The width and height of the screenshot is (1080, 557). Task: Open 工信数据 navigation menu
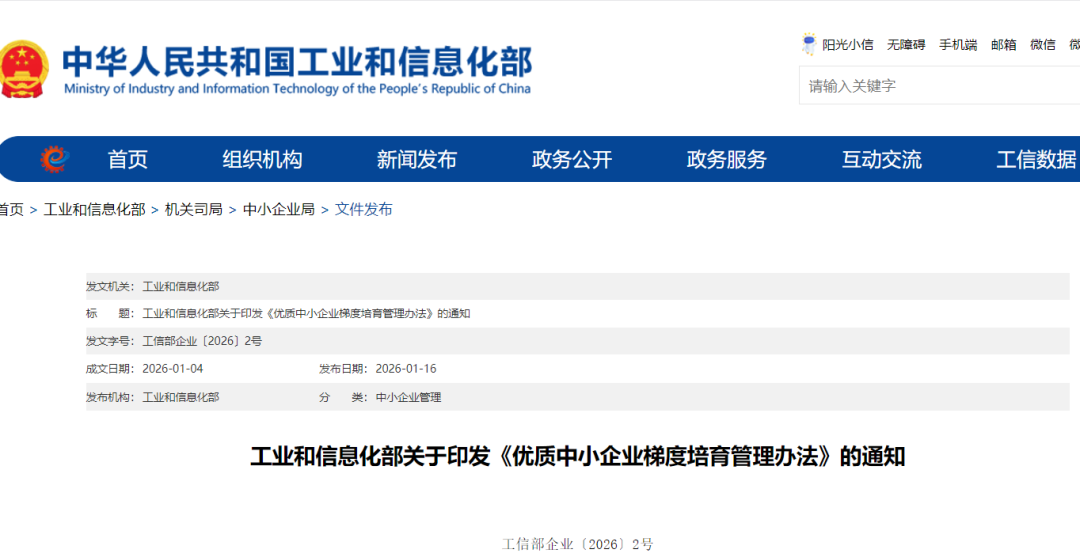1037,160
